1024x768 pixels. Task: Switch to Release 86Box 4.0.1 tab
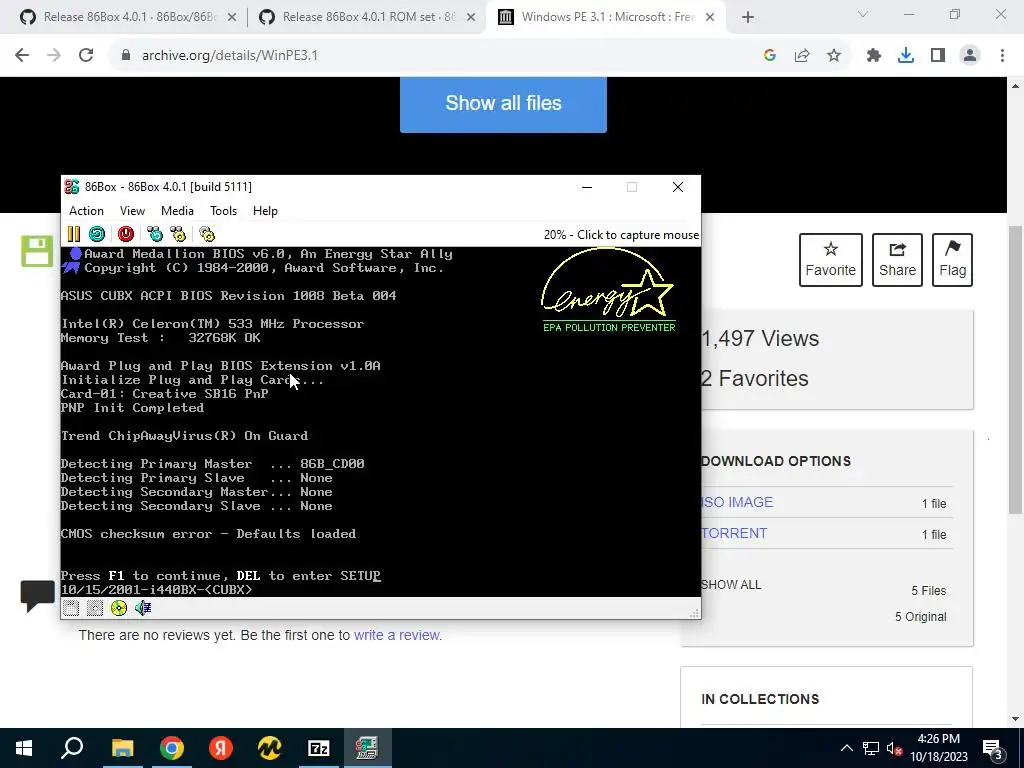coord(128,17)
